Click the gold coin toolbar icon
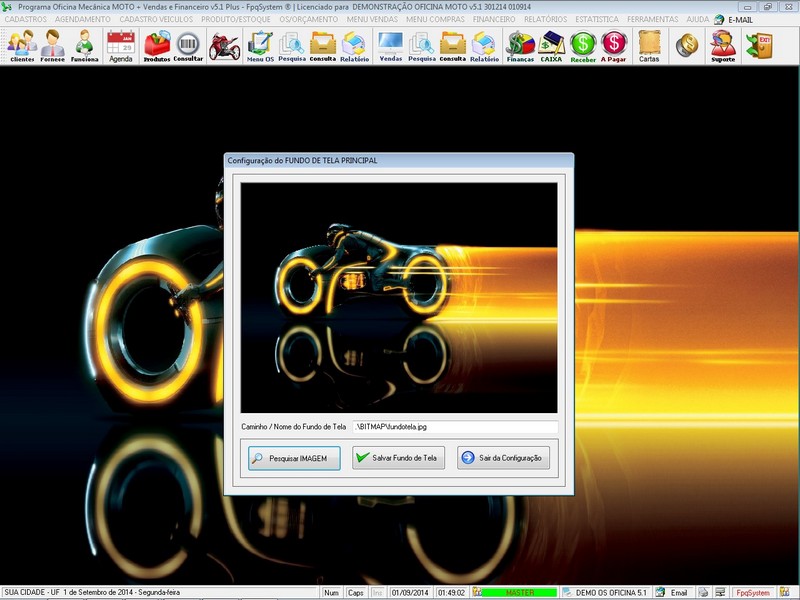Image resolution: width=800 pixels, height=600 pixels. coord(687,45)
